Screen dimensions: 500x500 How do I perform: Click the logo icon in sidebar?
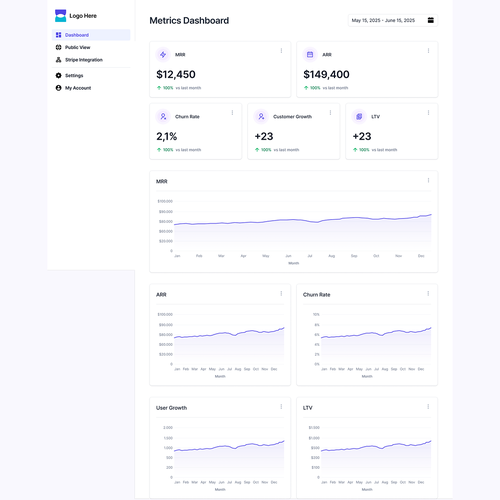pos(60,16)
